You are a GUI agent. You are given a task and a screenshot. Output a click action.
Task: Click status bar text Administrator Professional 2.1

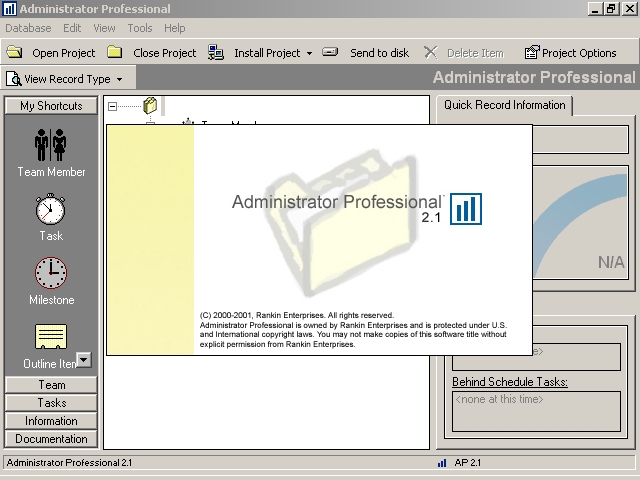(x=69, y=462)
